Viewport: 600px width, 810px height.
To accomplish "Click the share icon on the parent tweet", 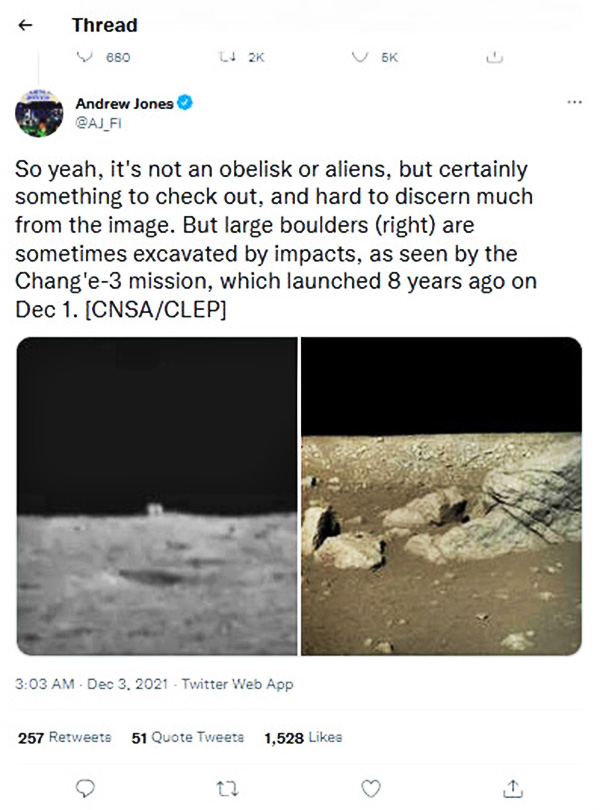I will click(492, 58).
